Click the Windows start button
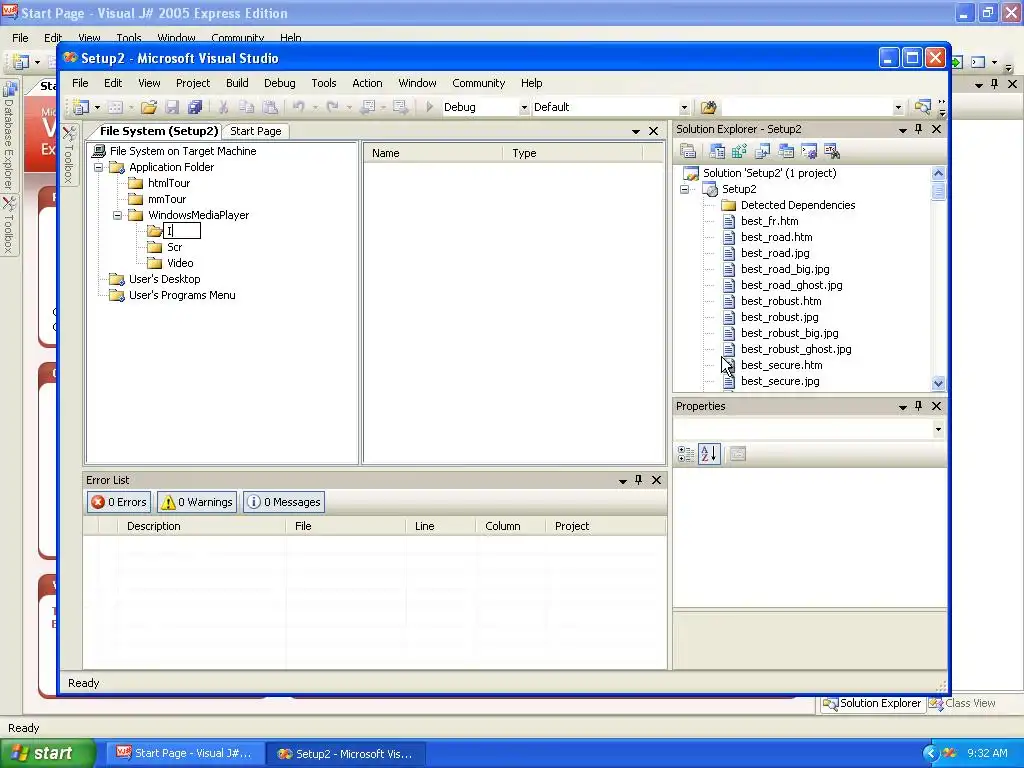The width and height of the screenshot is (1024, 768). tap(47, 753)
